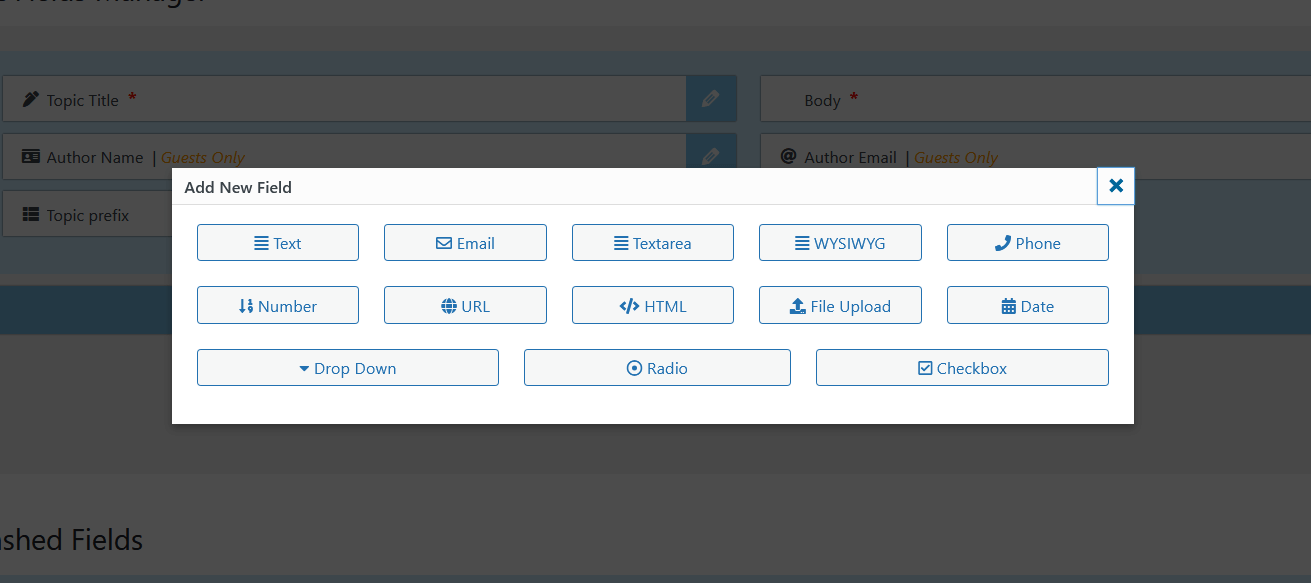This screenshot has width=1311, height=583.
Task: Add a Number field
Action: [x=278, y=306]
